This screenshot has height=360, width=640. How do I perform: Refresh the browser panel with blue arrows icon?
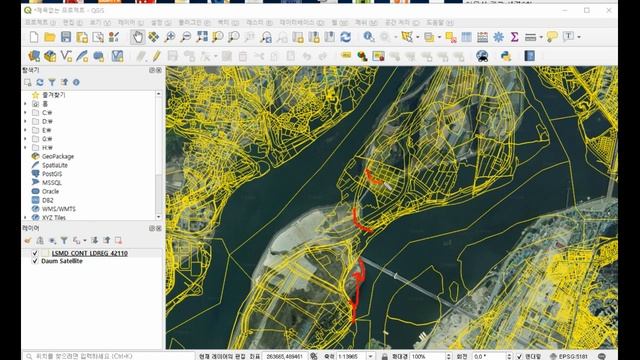pyautogui.click(x=40, y=82)
